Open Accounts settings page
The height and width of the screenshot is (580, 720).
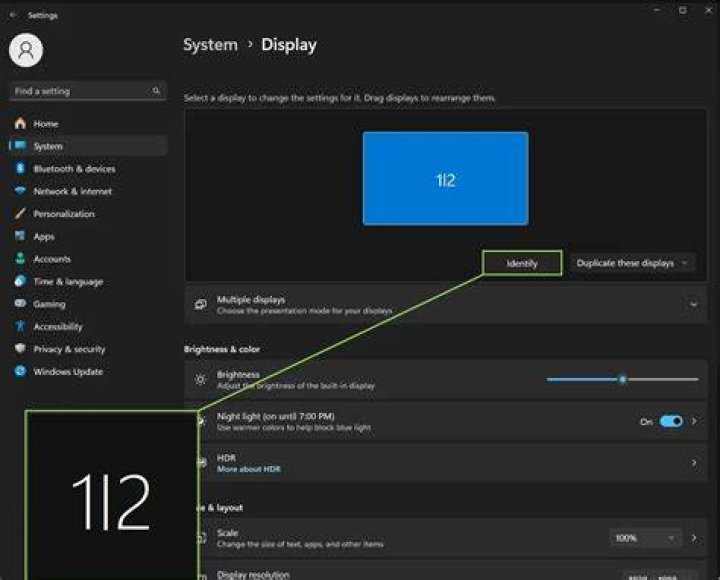click(87, 259)
